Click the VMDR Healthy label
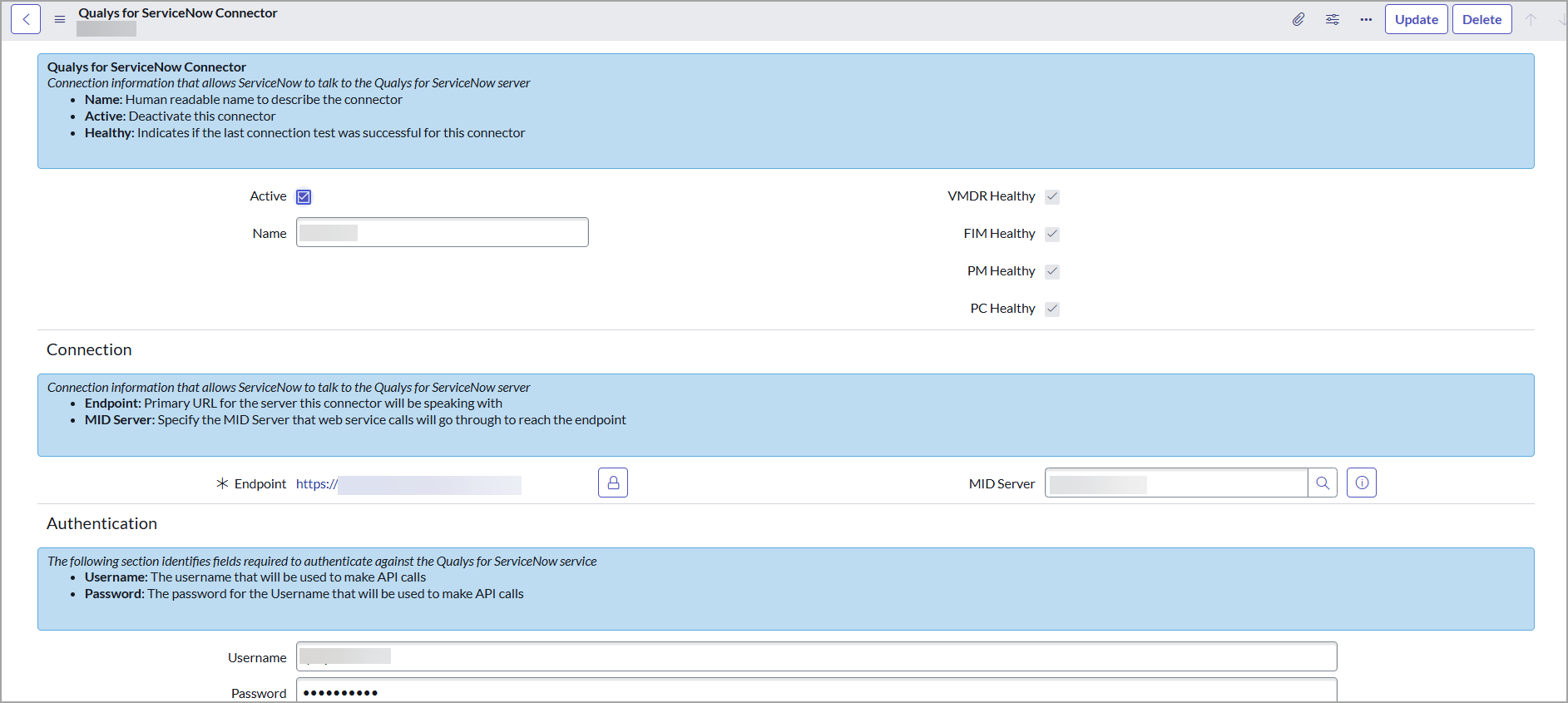Image resolution: width=1568 pixels, height=703 pixels. coord(992,196)
